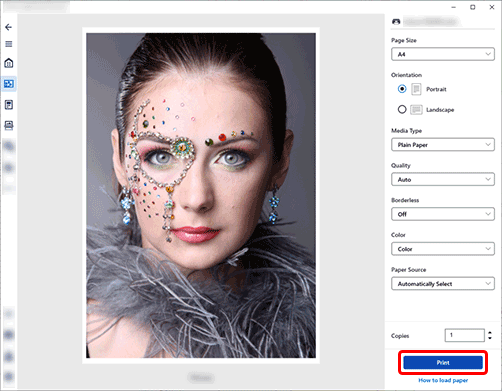Go back using the left arrow icon
The width and height of the screenshot is (502, 391).
[9, 27]
